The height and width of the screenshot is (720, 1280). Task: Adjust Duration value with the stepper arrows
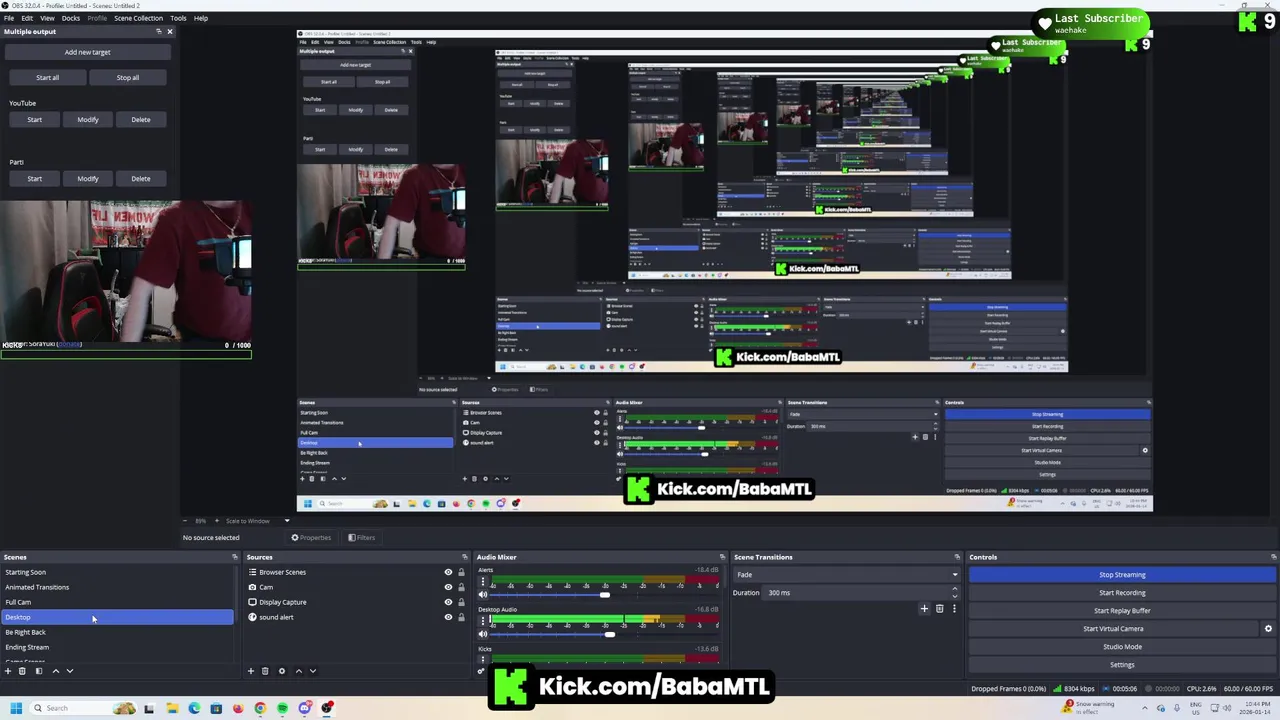(955, 593)
